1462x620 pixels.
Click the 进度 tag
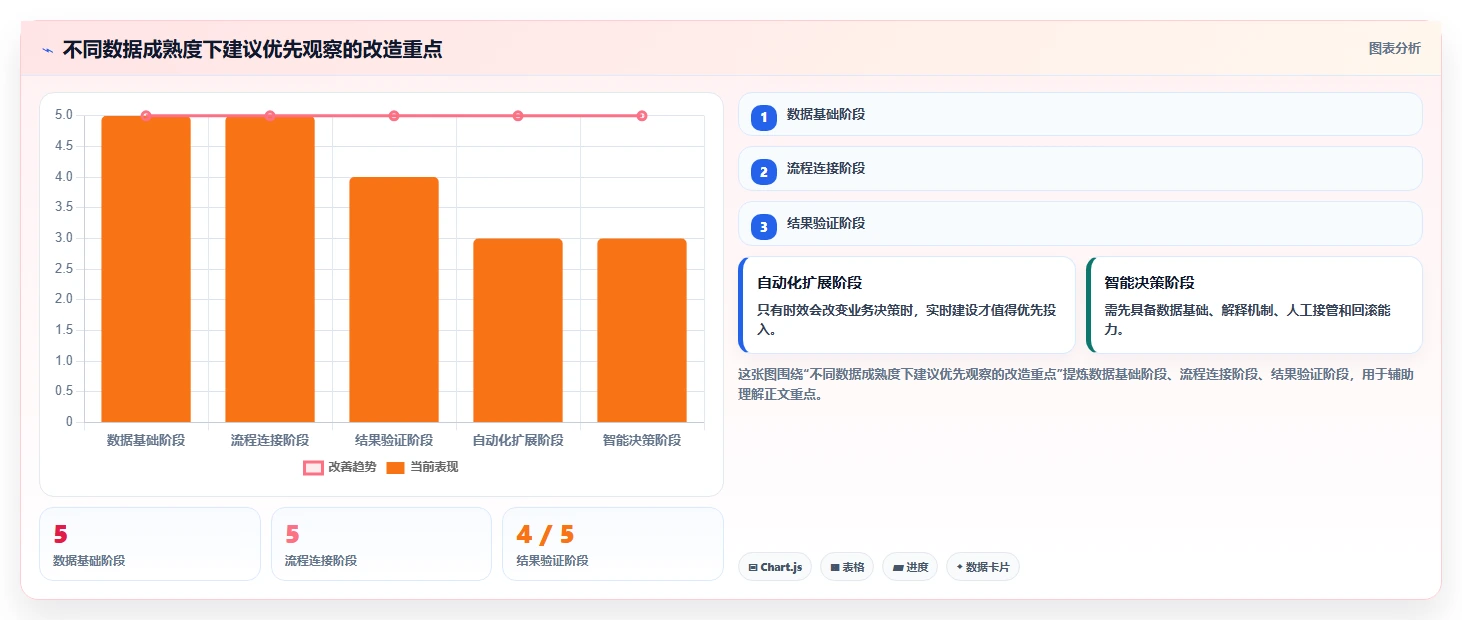(x=910, y=567)
